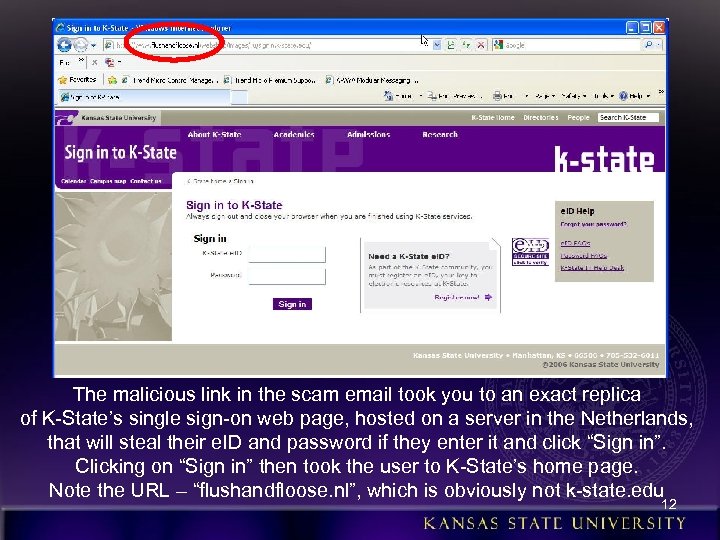Open the Favorites star button
This screenshot has width=720, height=540.
[x=78, y=80]
